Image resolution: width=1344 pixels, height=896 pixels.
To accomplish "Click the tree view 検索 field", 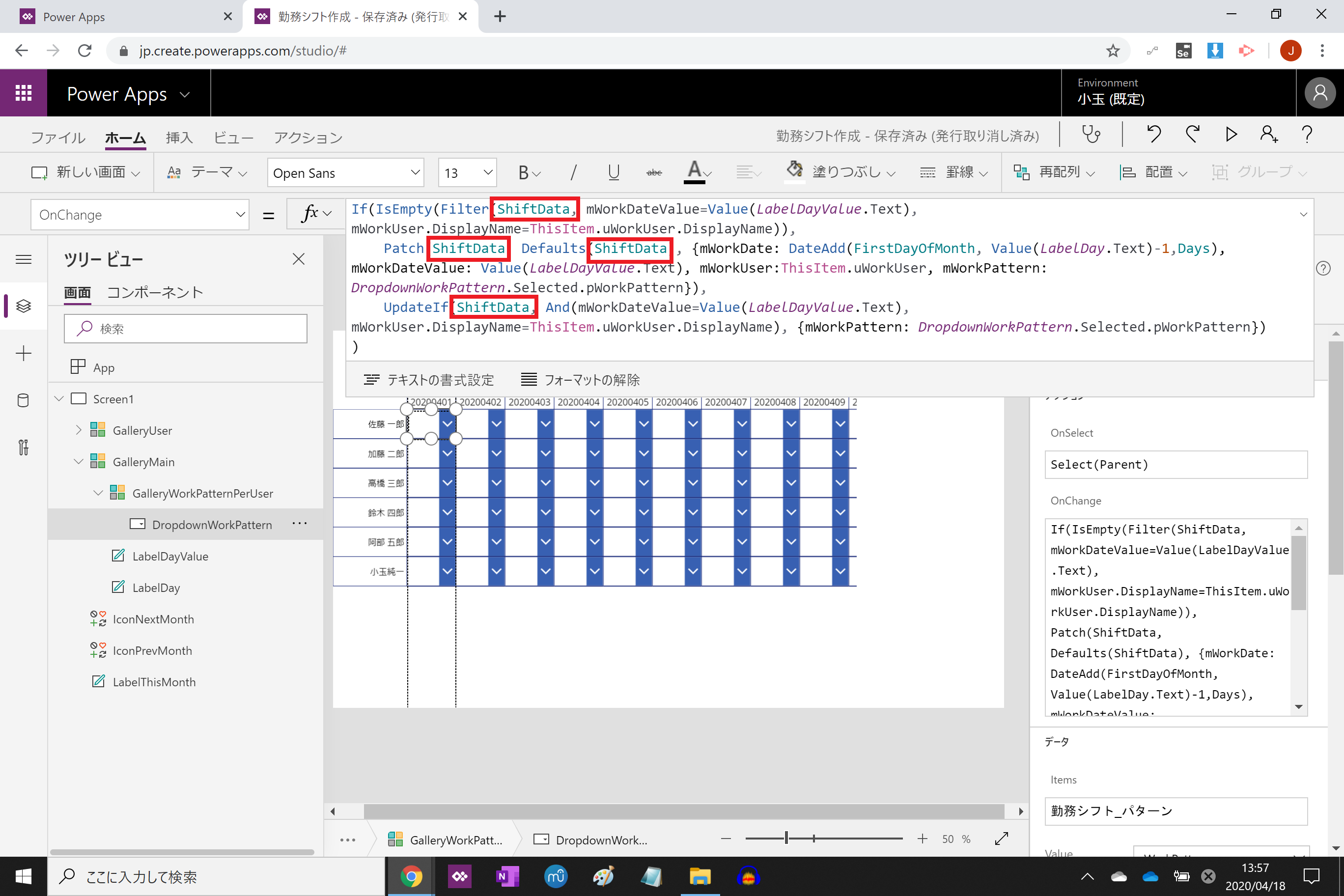I will 186,329.
